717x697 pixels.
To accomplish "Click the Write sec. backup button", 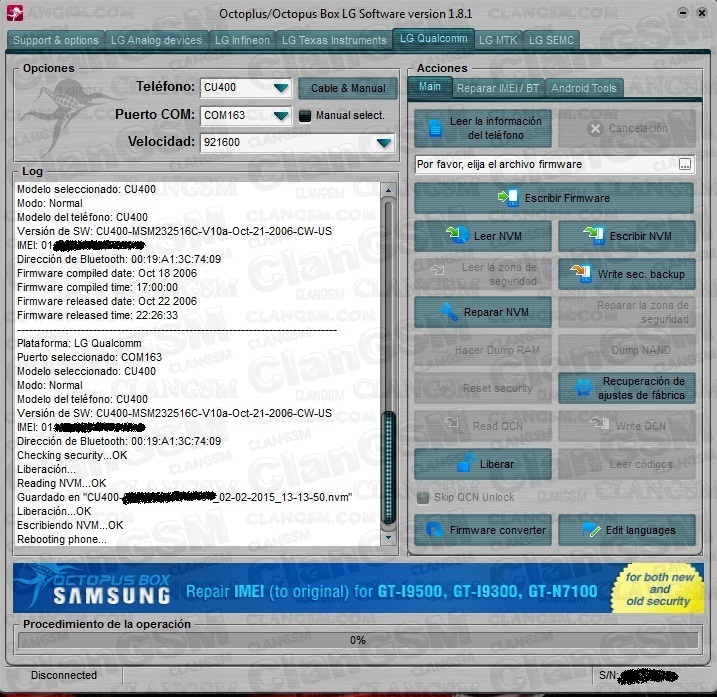I will (x=626, y=274).
